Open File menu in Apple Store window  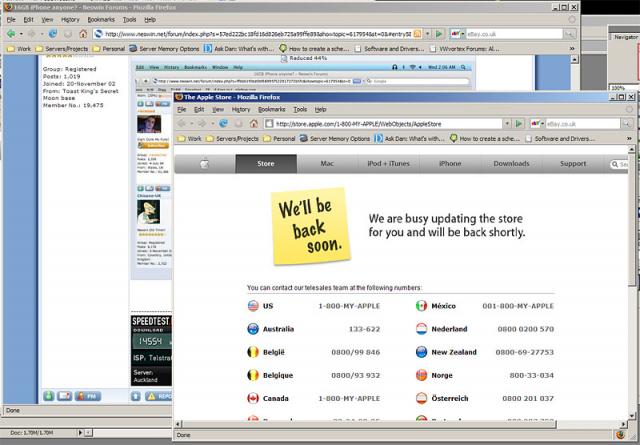[x=182, y=109]
